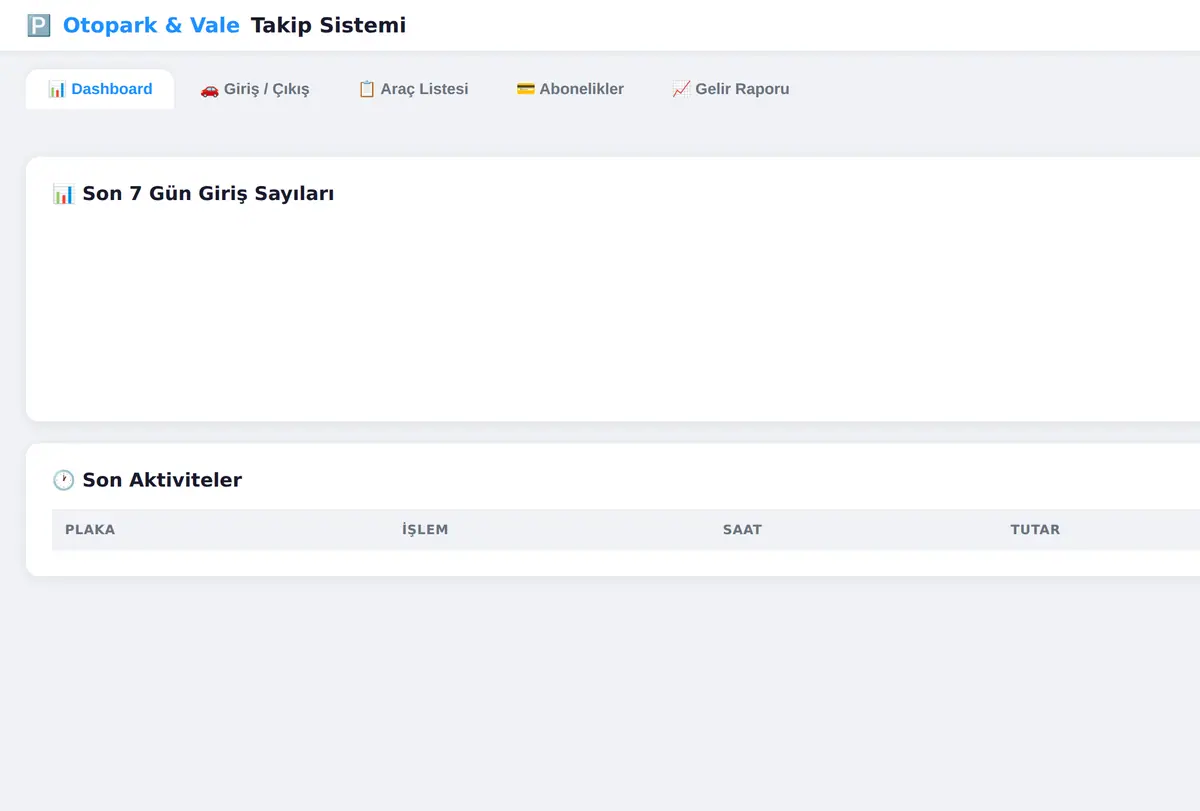The image size is (1200, 811).
Task: Click the bar chart icon beside Son 7 Gün
Action: tap(63, 194)
